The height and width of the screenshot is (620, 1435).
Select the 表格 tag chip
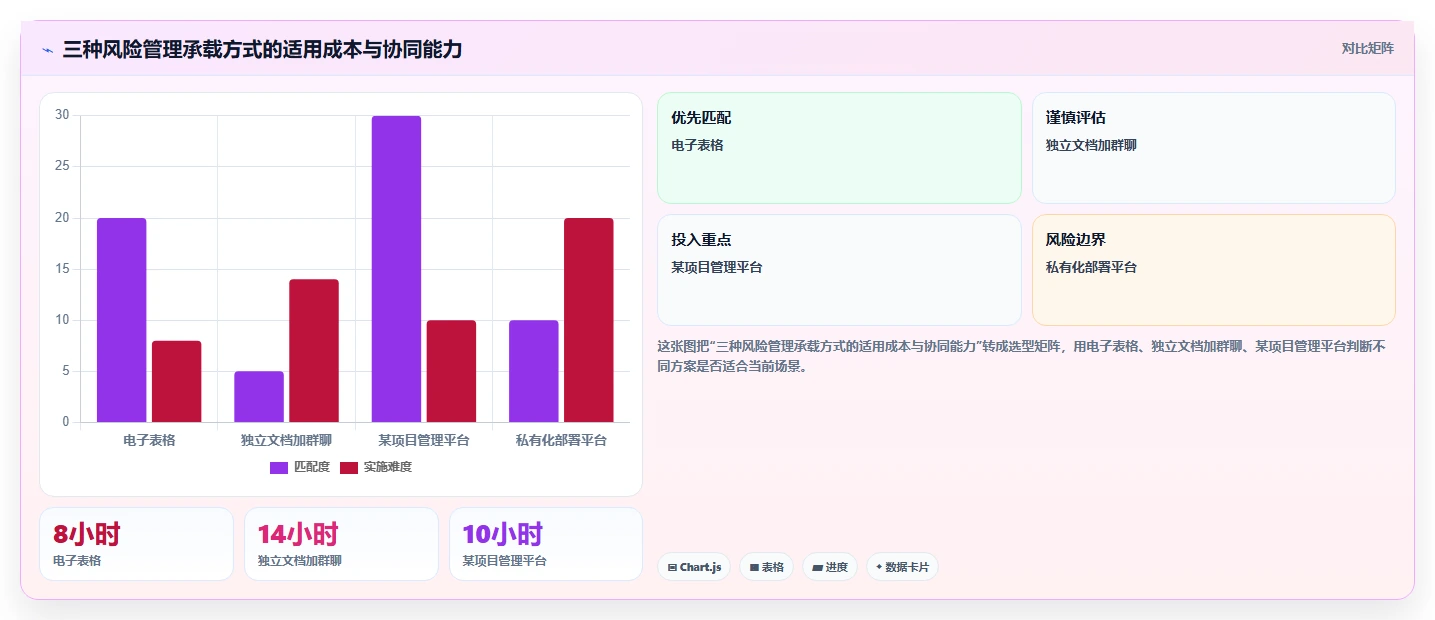(766, 567)
